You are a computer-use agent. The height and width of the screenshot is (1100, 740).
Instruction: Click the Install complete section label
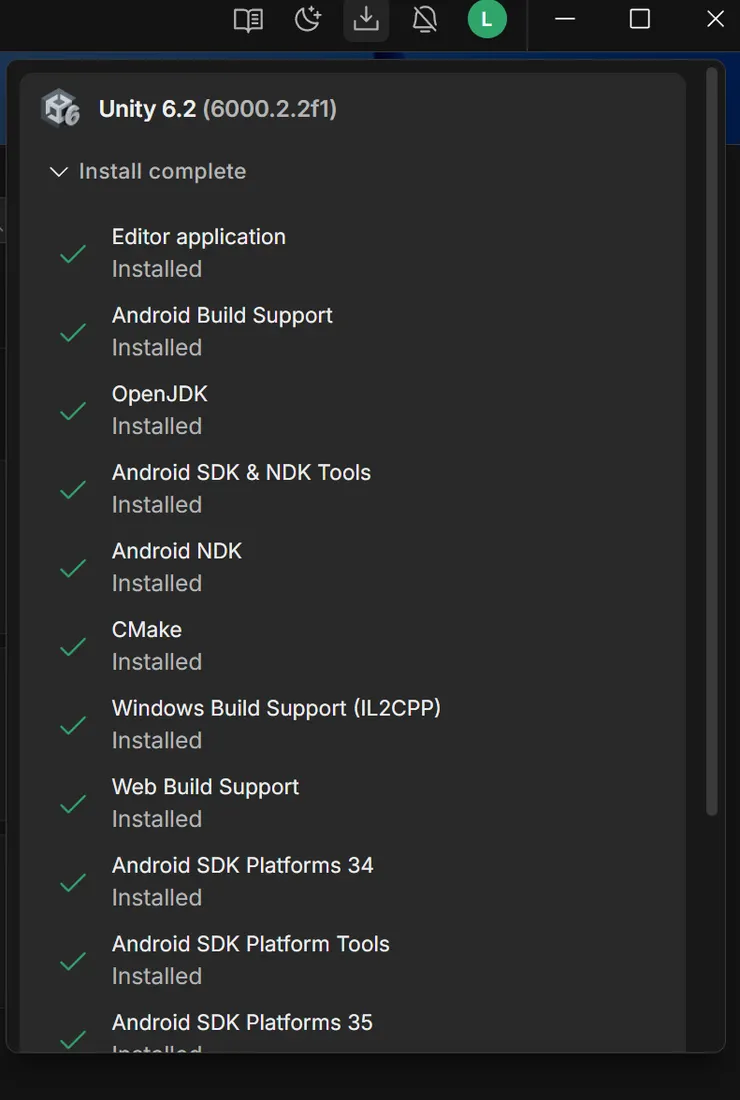coord(162,172)
